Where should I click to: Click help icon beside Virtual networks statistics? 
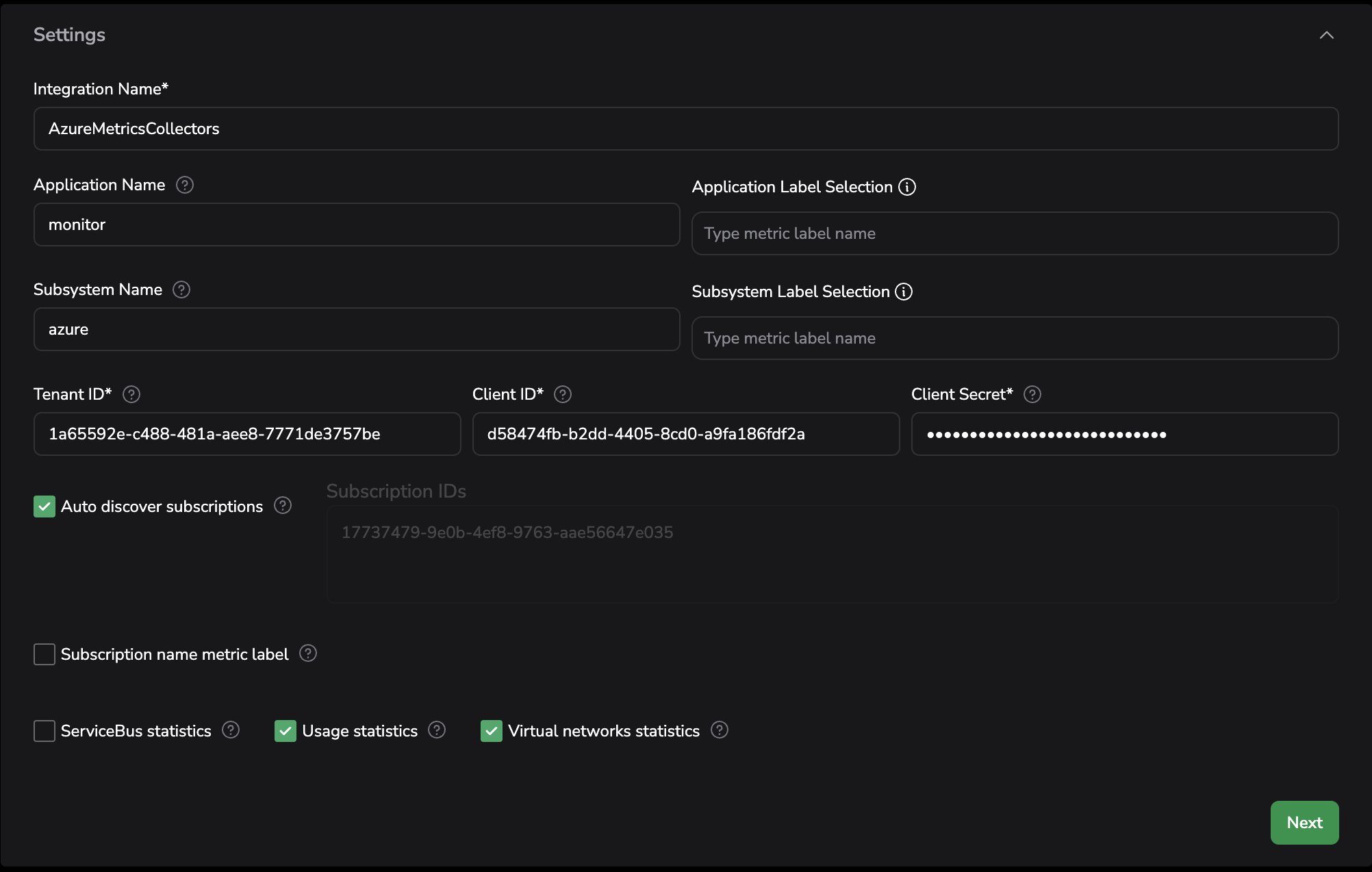pyautogui.click(x=720, y=730)
